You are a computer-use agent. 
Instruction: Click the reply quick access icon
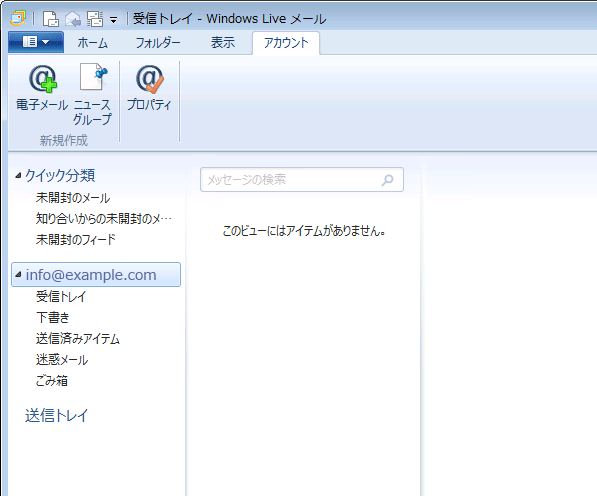73,19
